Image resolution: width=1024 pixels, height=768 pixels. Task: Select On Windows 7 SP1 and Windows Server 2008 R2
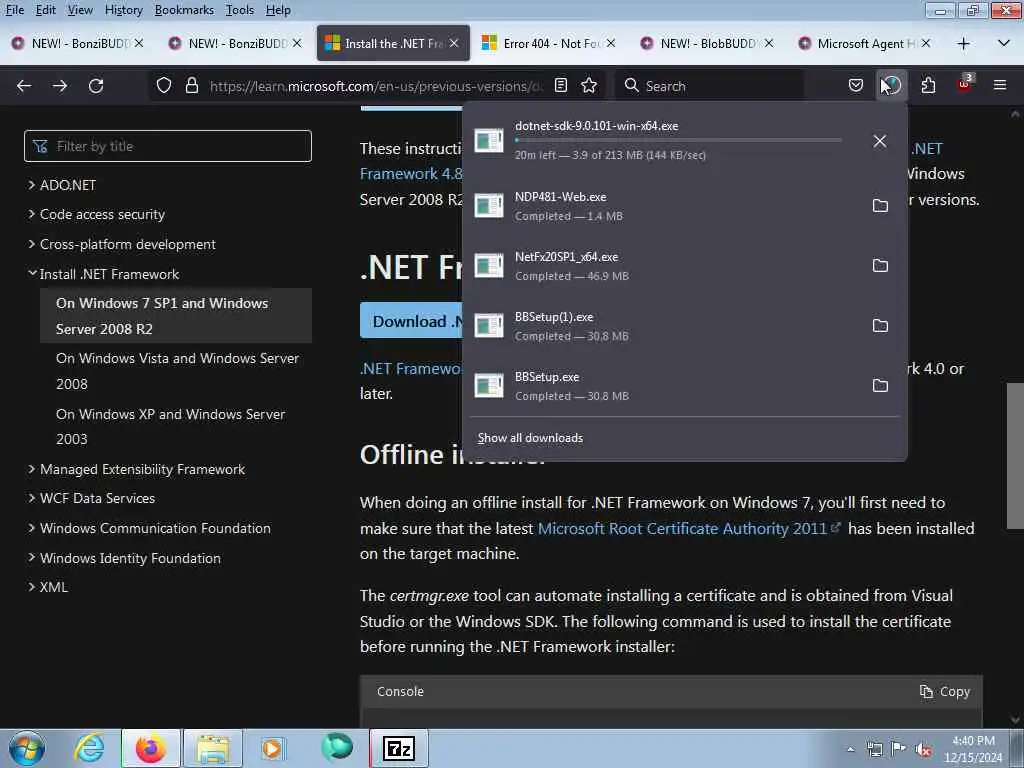176,316
